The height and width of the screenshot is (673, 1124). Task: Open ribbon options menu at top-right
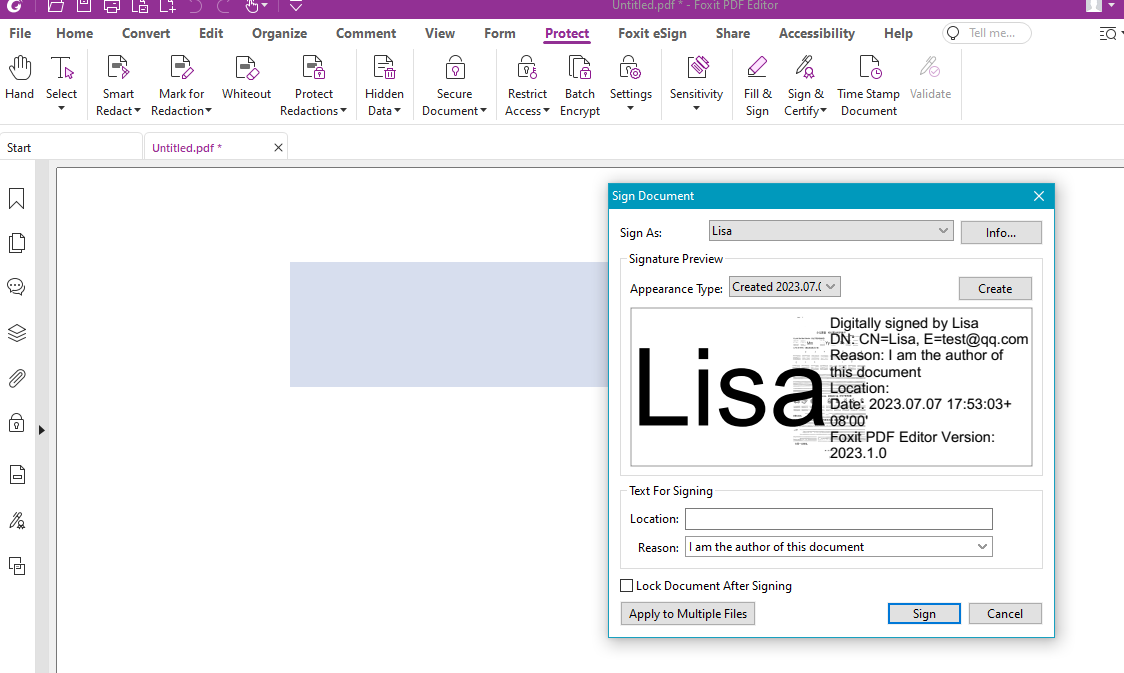[1110, 34]
